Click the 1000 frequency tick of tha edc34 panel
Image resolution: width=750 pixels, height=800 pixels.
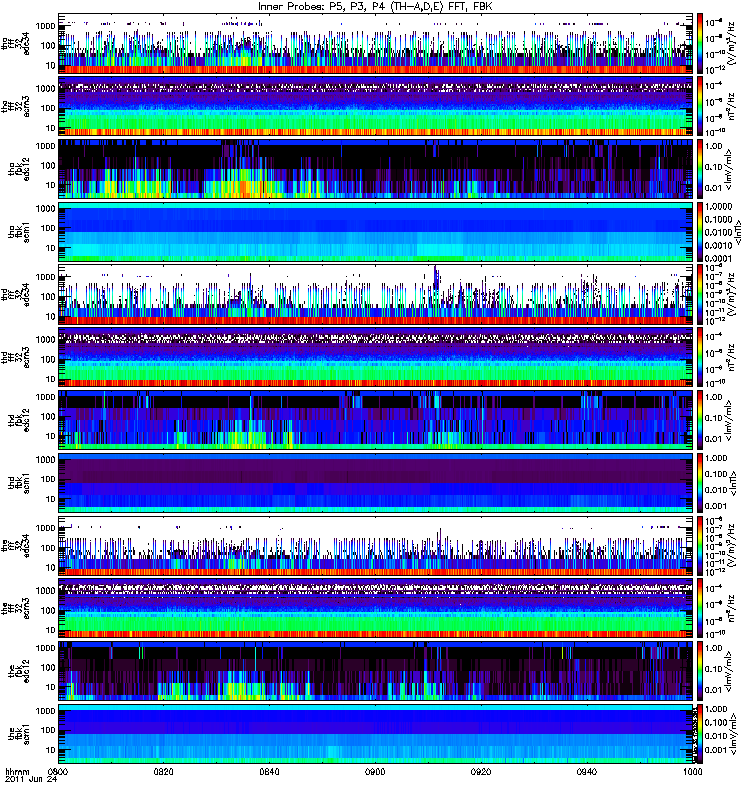coord(45,26)
